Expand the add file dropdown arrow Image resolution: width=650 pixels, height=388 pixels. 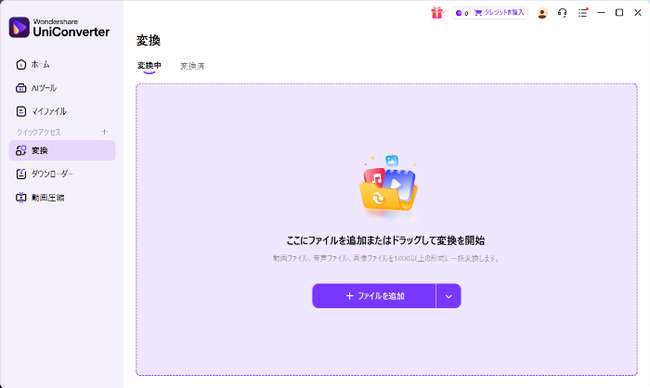449,296
